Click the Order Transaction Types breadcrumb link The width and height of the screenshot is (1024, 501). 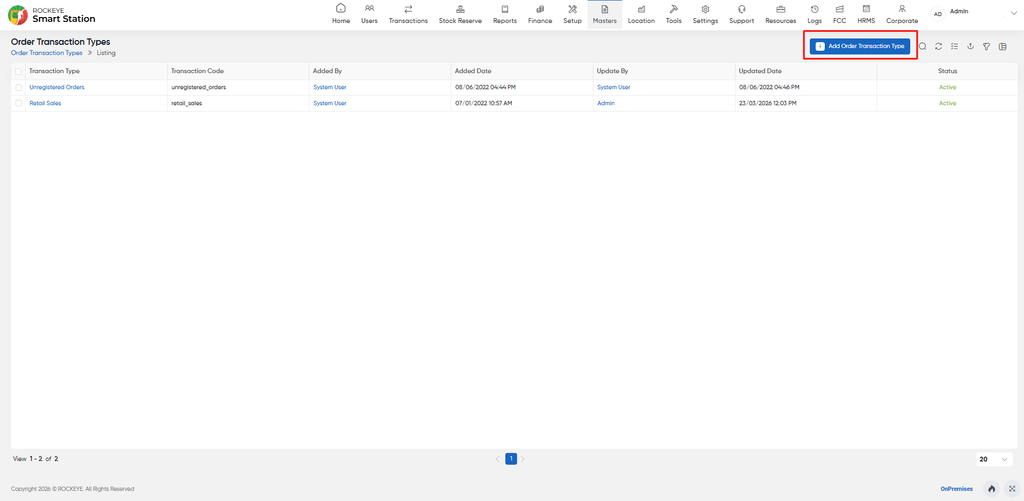tap(47, 52)
